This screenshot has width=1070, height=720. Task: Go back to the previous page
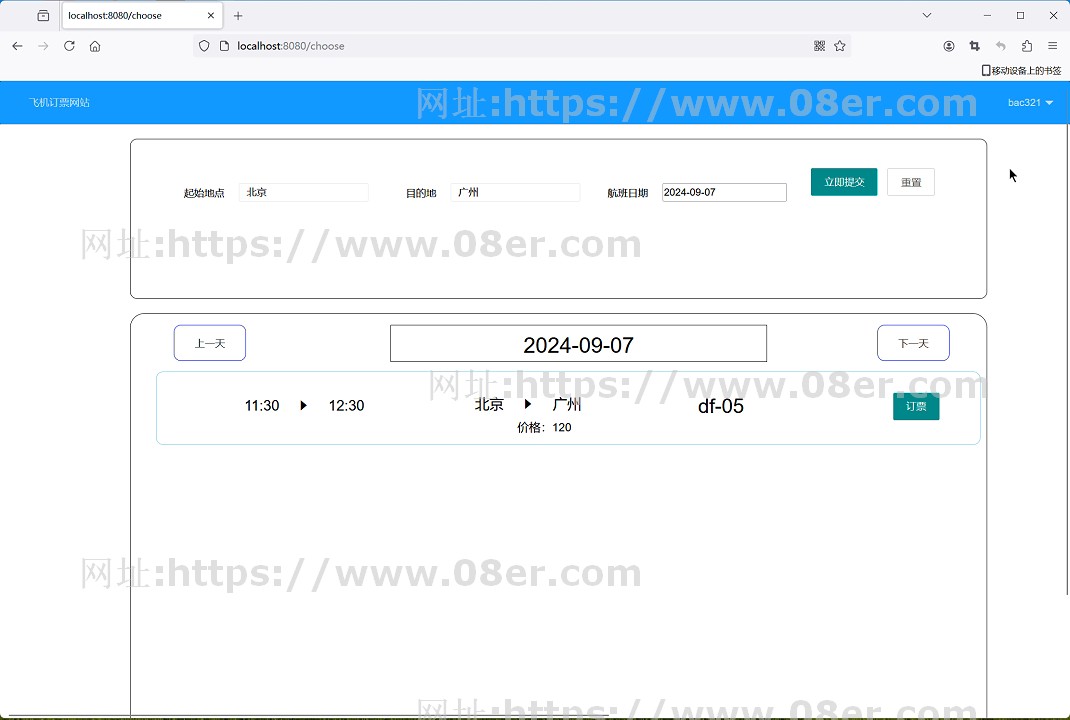coord(17,46)
